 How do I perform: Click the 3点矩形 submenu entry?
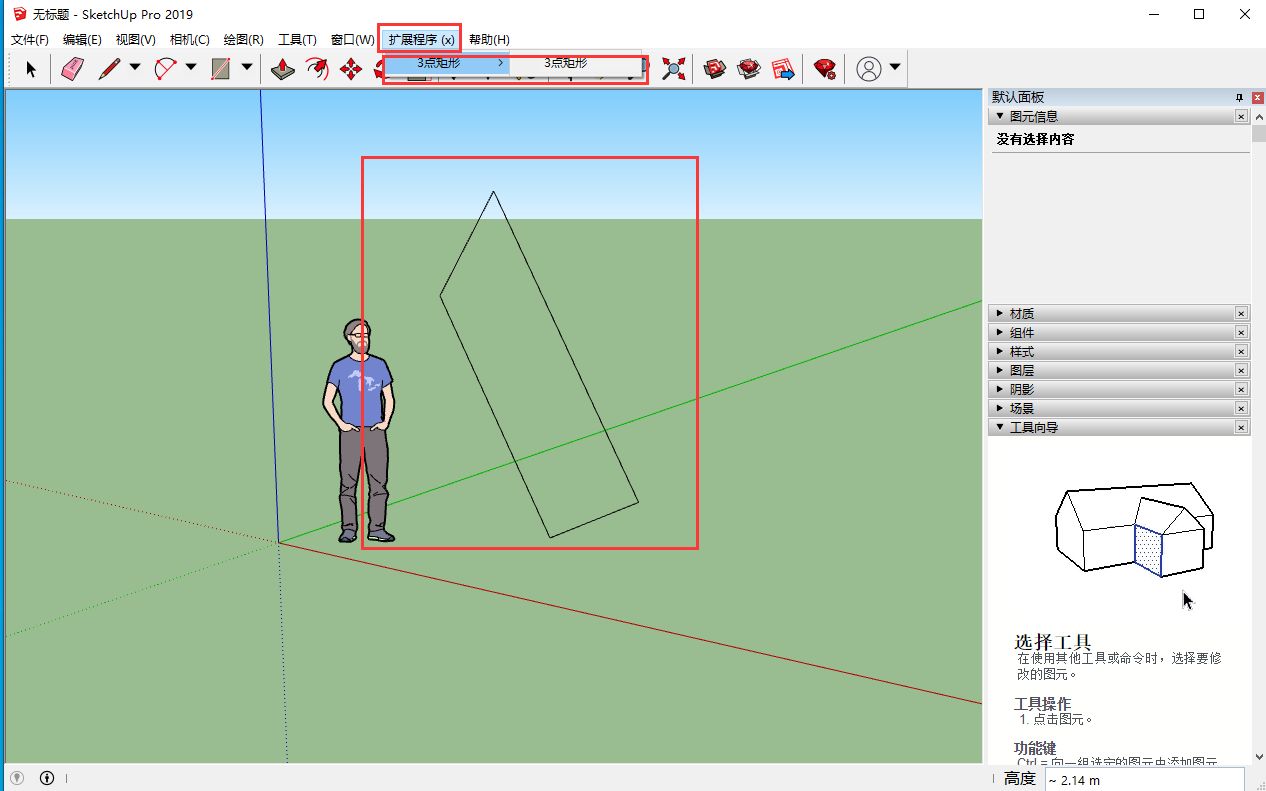(x=565, y=63)
